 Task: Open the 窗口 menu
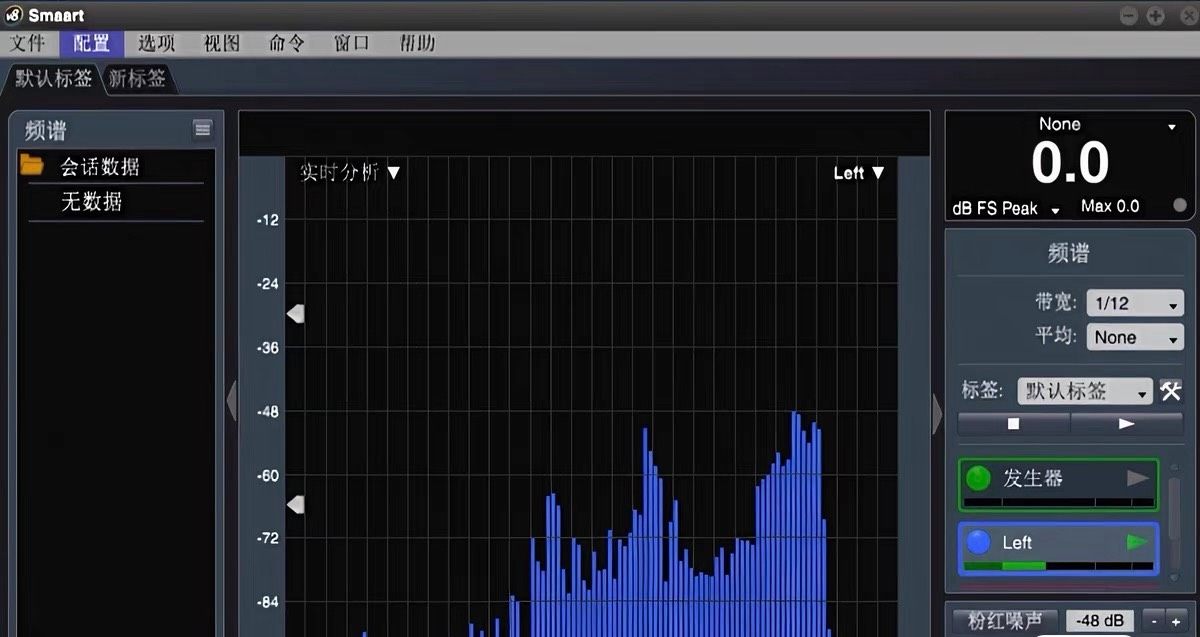coord(351,43)
